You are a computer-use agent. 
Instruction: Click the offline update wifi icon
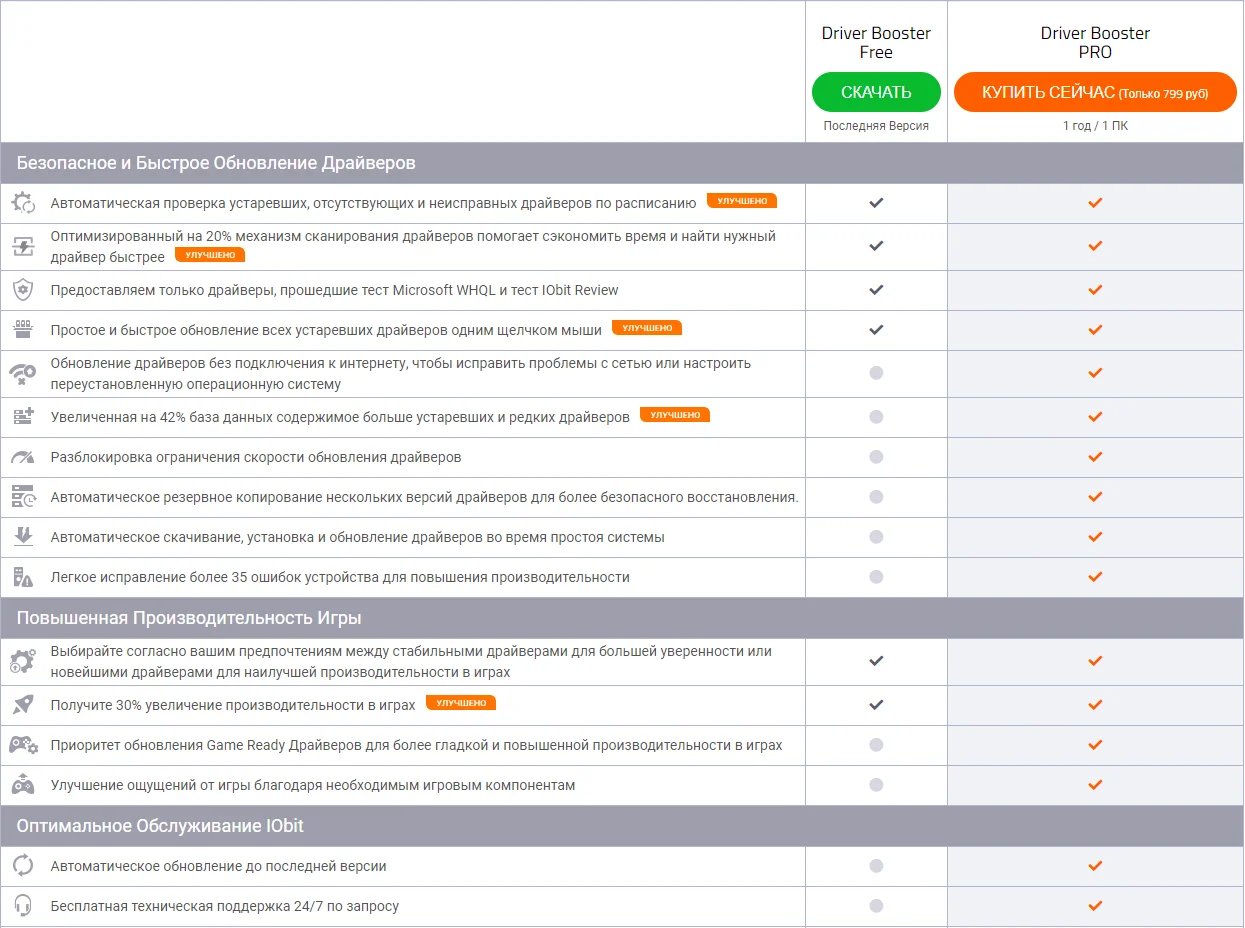click(x=23, y=374)
